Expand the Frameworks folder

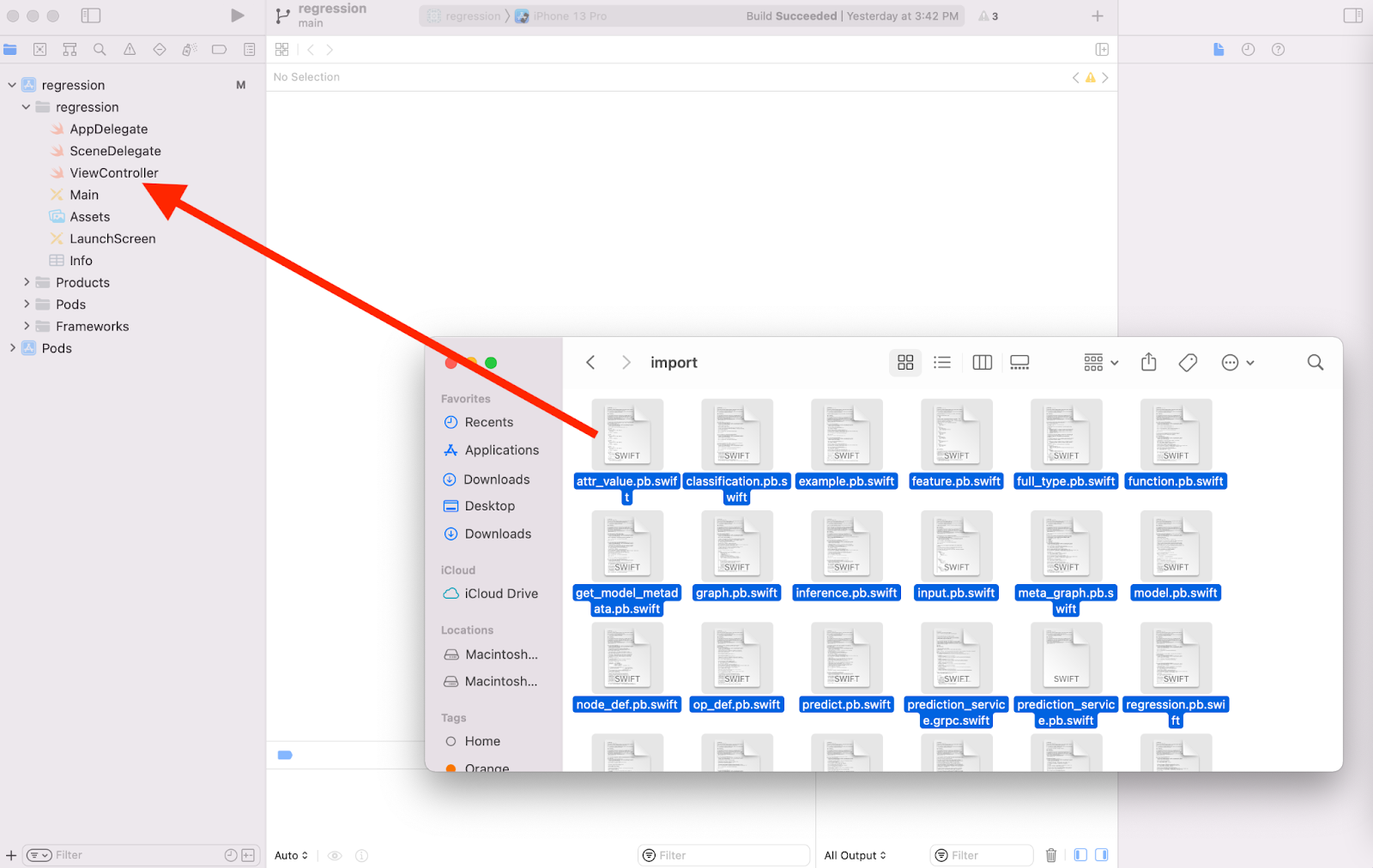pos(27,326)
